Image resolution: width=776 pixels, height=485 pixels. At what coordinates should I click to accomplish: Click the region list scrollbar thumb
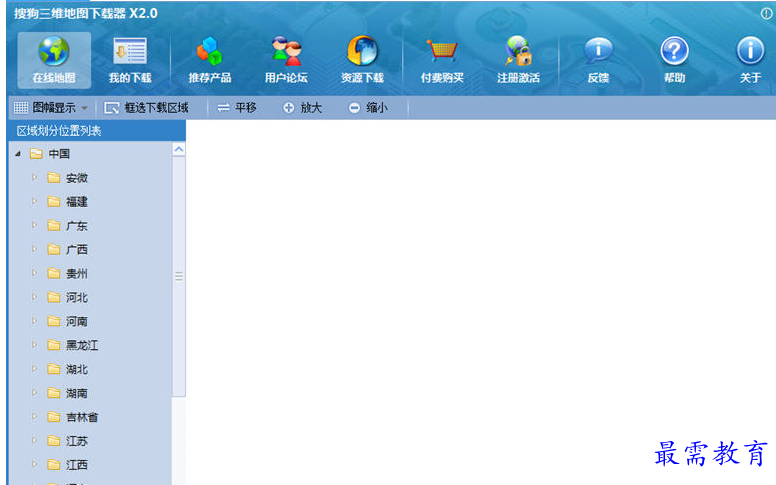179,276
